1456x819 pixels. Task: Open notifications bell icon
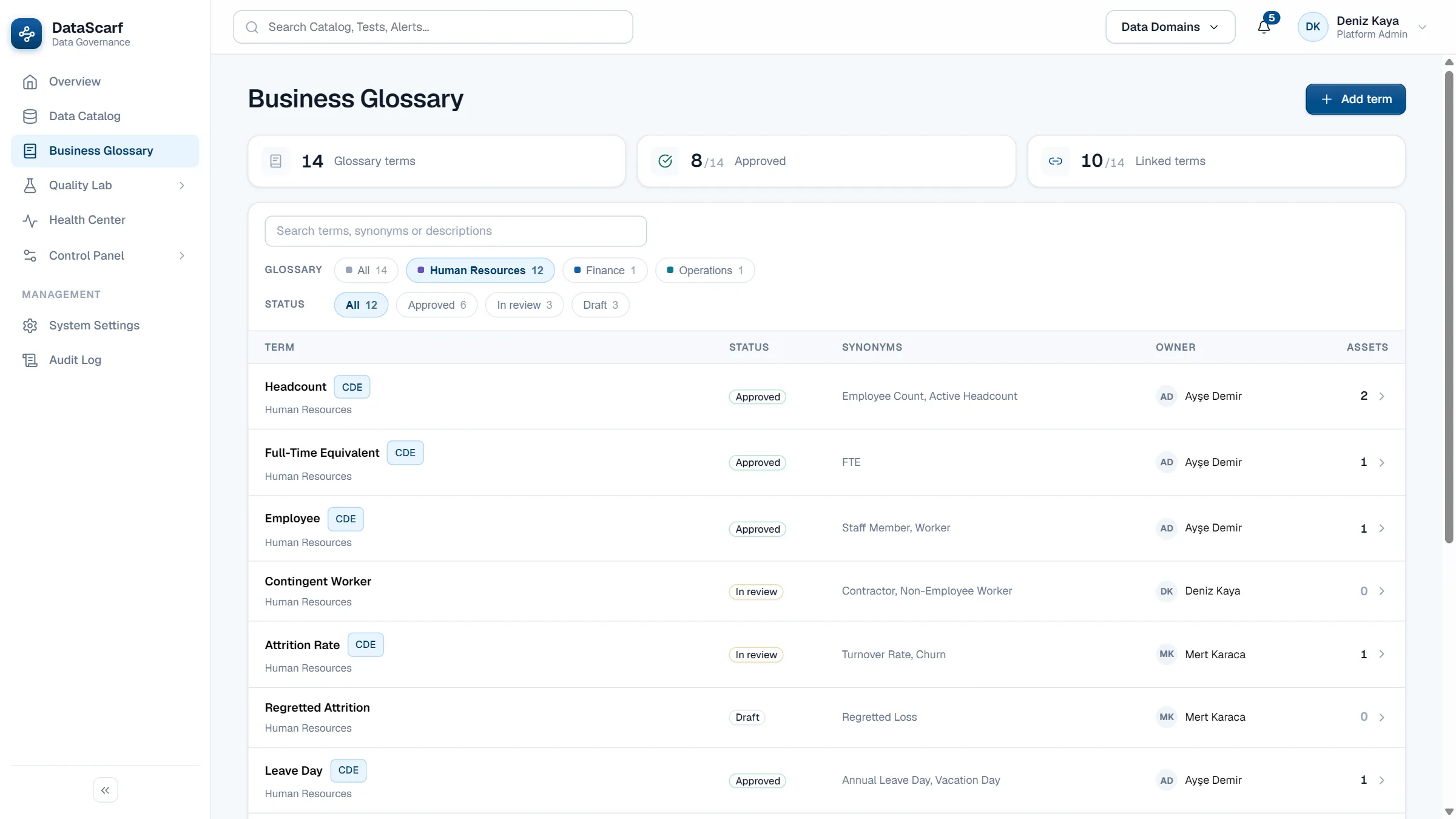pos(1264,27)
